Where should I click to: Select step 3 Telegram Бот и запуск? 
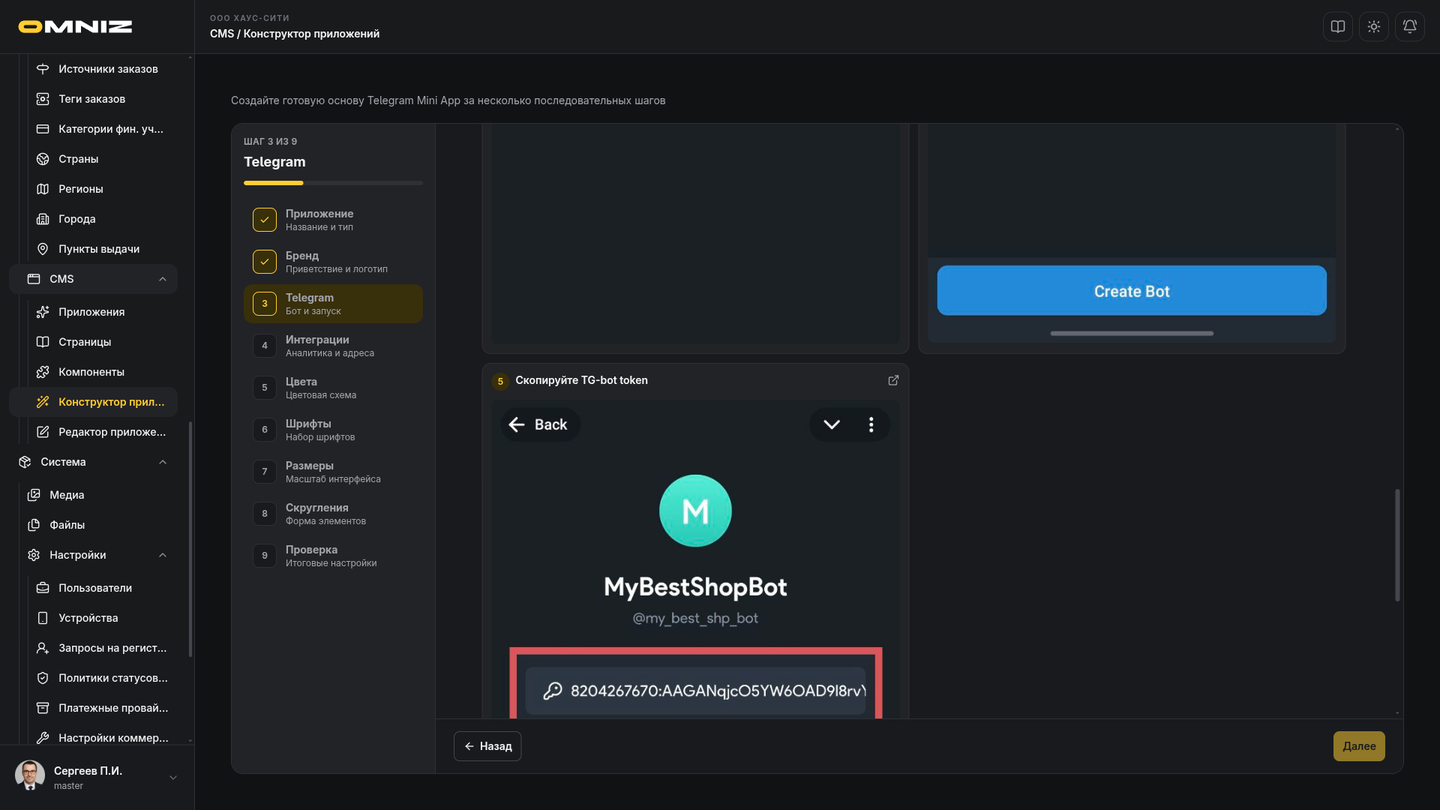(x=333, y=304)
